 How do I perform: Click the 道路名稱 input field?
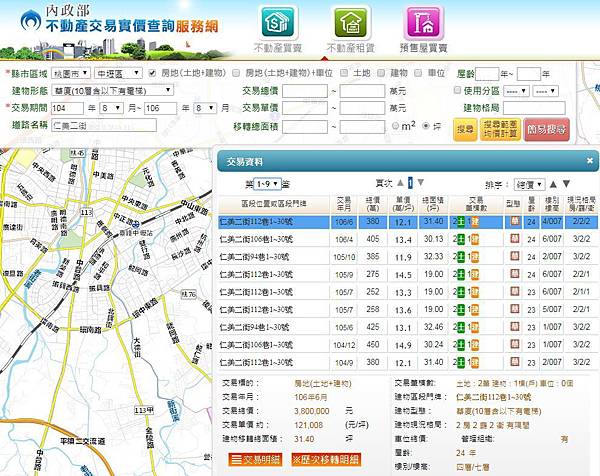104,125
